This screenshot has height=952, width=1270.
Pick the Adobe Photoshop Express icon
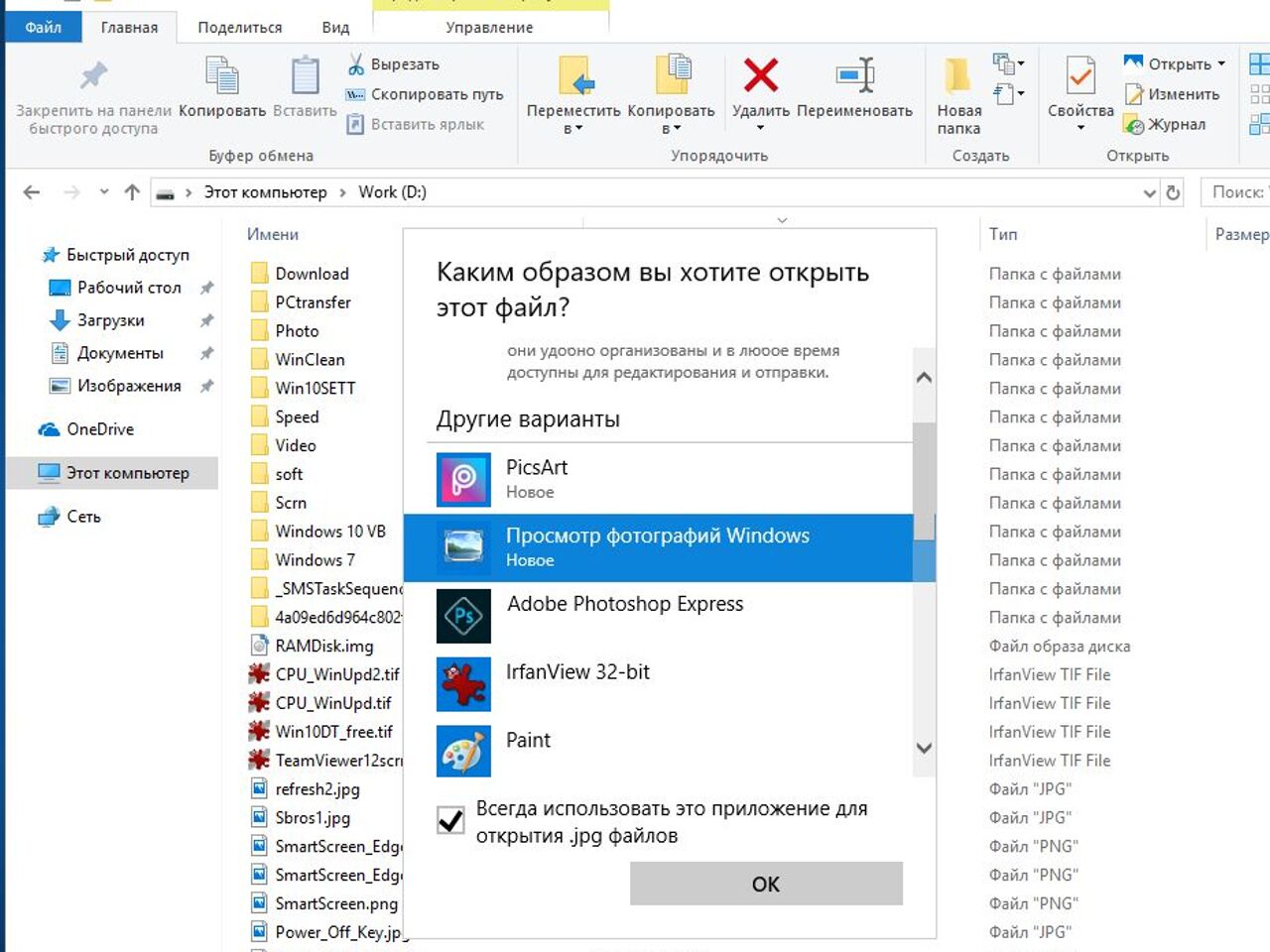(x=463, y=616)
